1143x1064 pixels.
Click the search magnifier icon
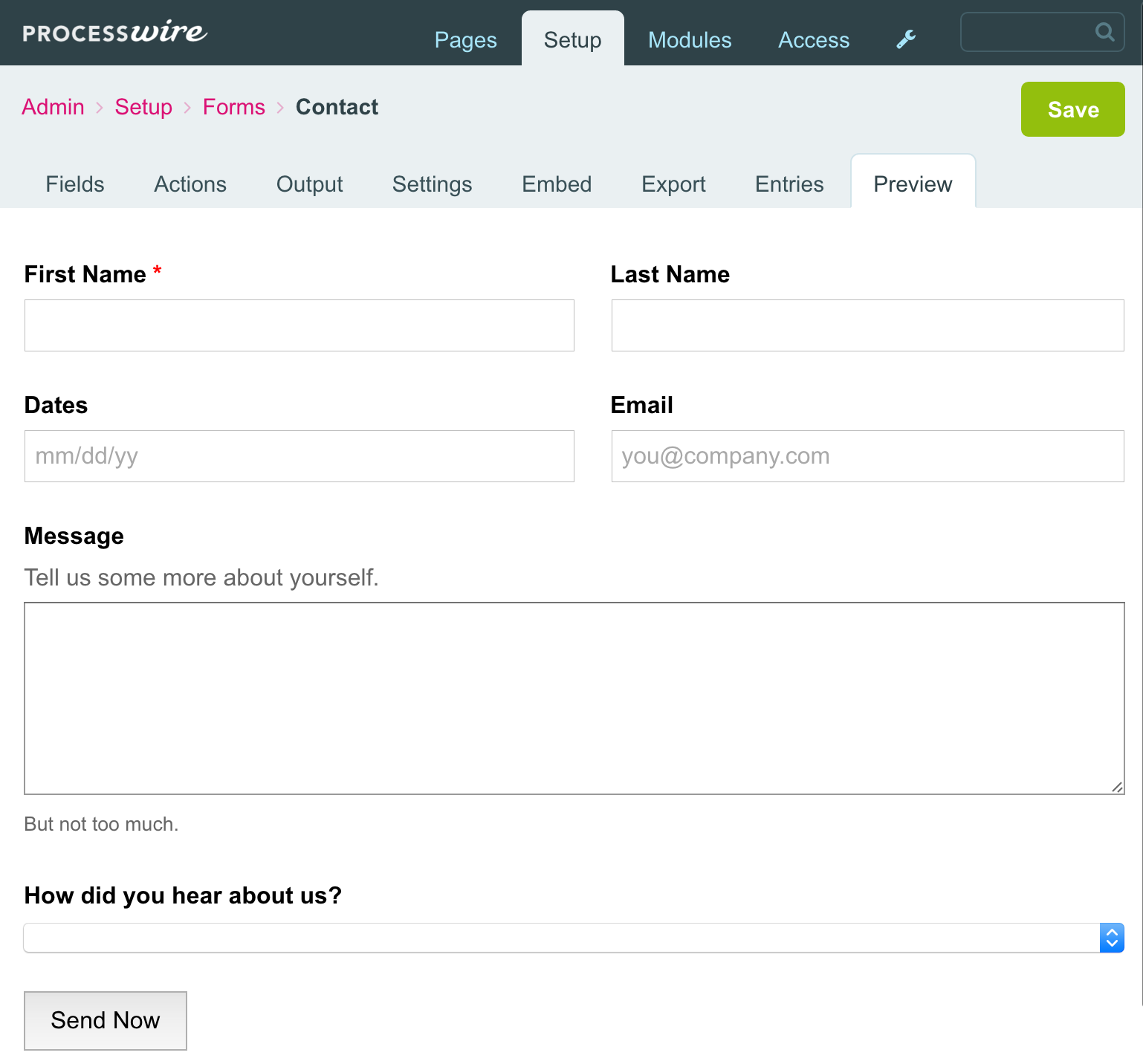[1105, 32]
